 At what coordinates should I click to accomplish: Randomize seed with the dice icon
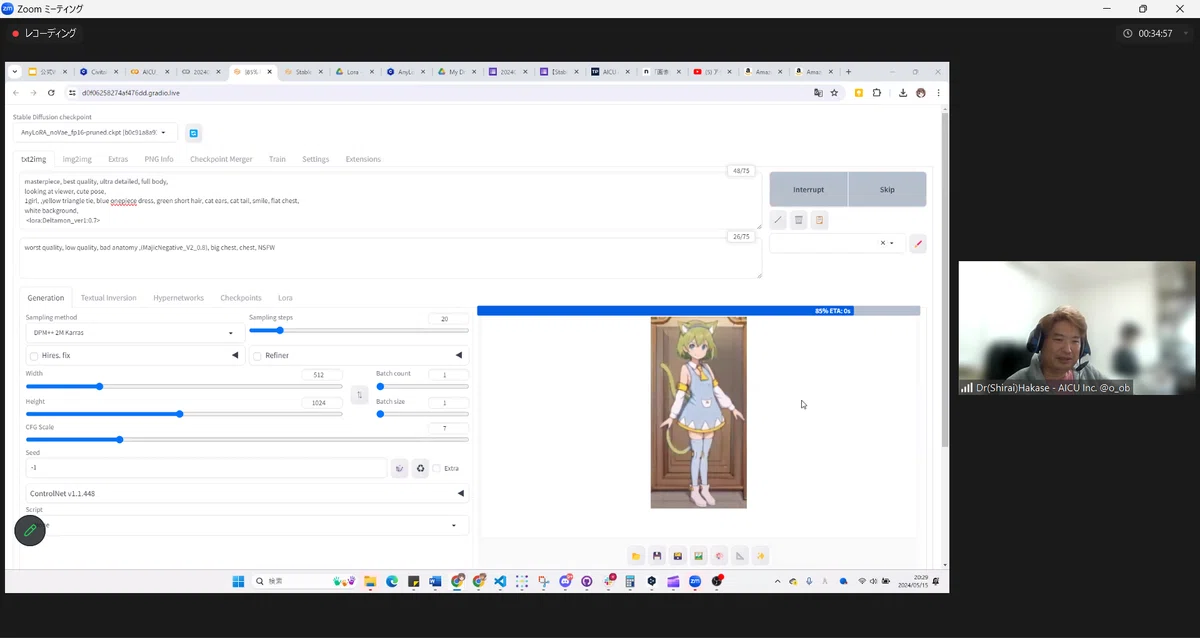tap(400, 468)
